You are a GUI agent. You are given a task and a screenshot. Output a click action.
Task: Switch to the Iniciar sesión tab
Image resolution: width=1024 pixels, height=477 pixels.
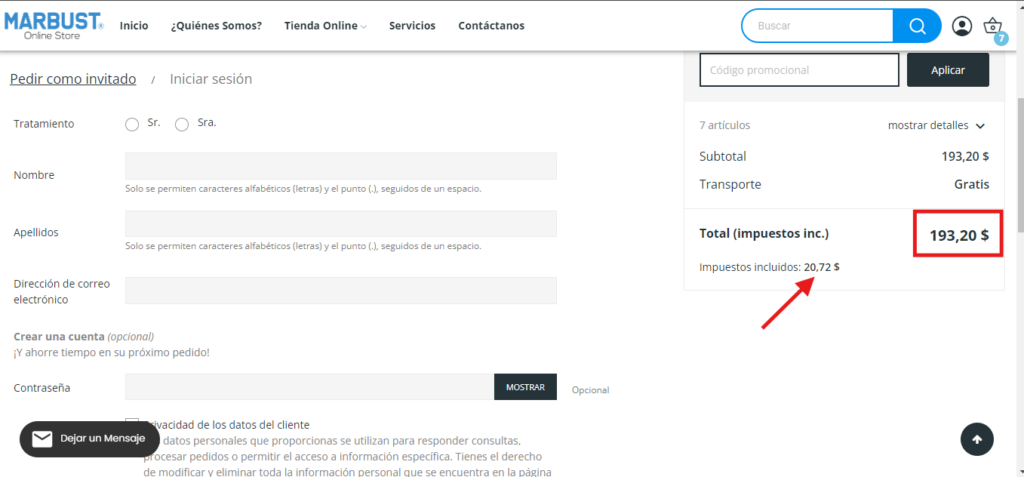pos(211,79)
